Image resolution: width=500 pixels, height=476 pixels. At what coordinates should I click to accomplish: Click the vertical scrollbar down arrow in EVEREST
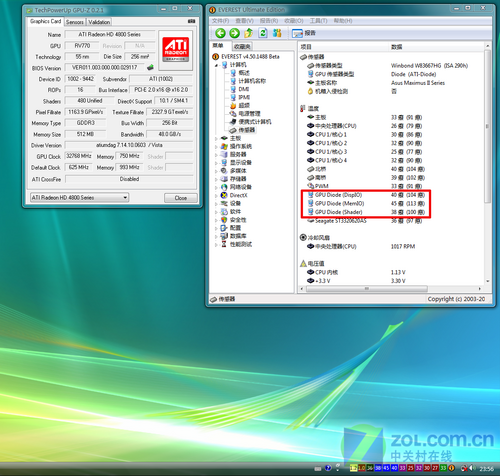[x=488, y=281]
